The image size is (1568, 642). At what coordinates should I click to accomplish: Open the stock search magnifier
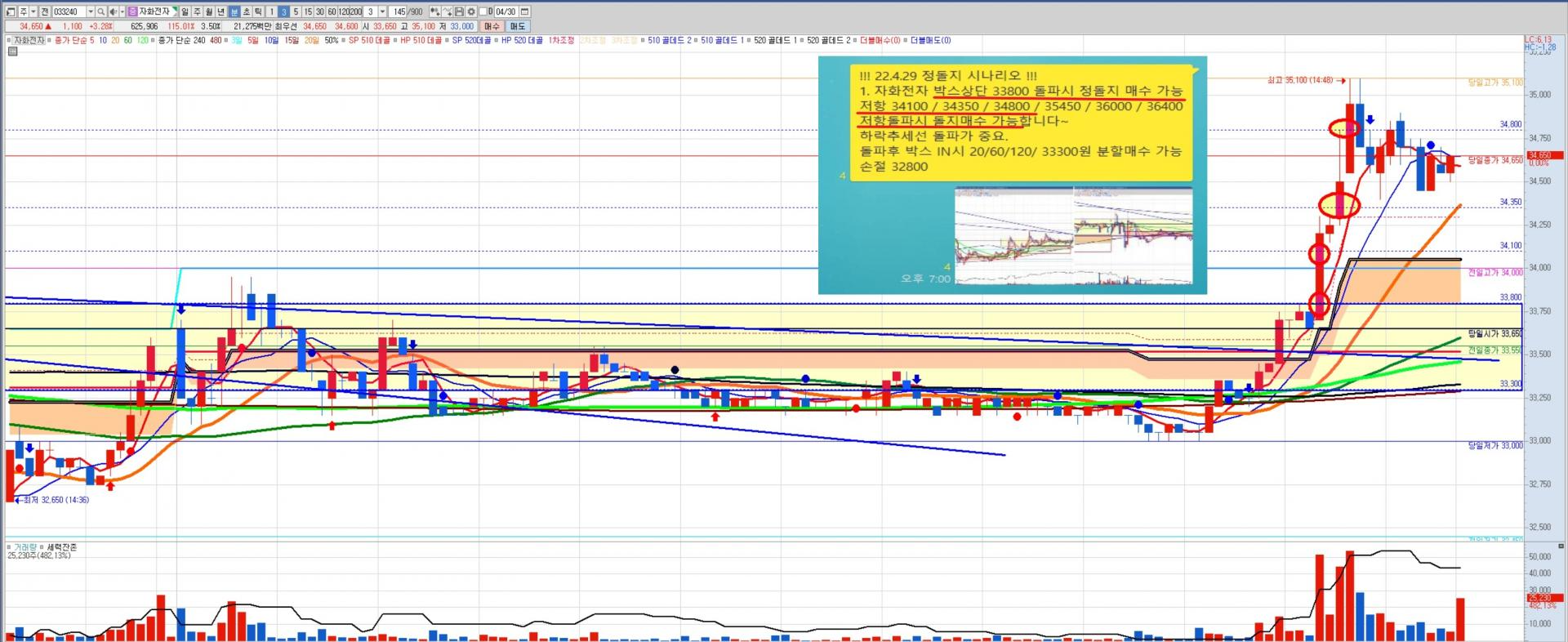point(101,11)
